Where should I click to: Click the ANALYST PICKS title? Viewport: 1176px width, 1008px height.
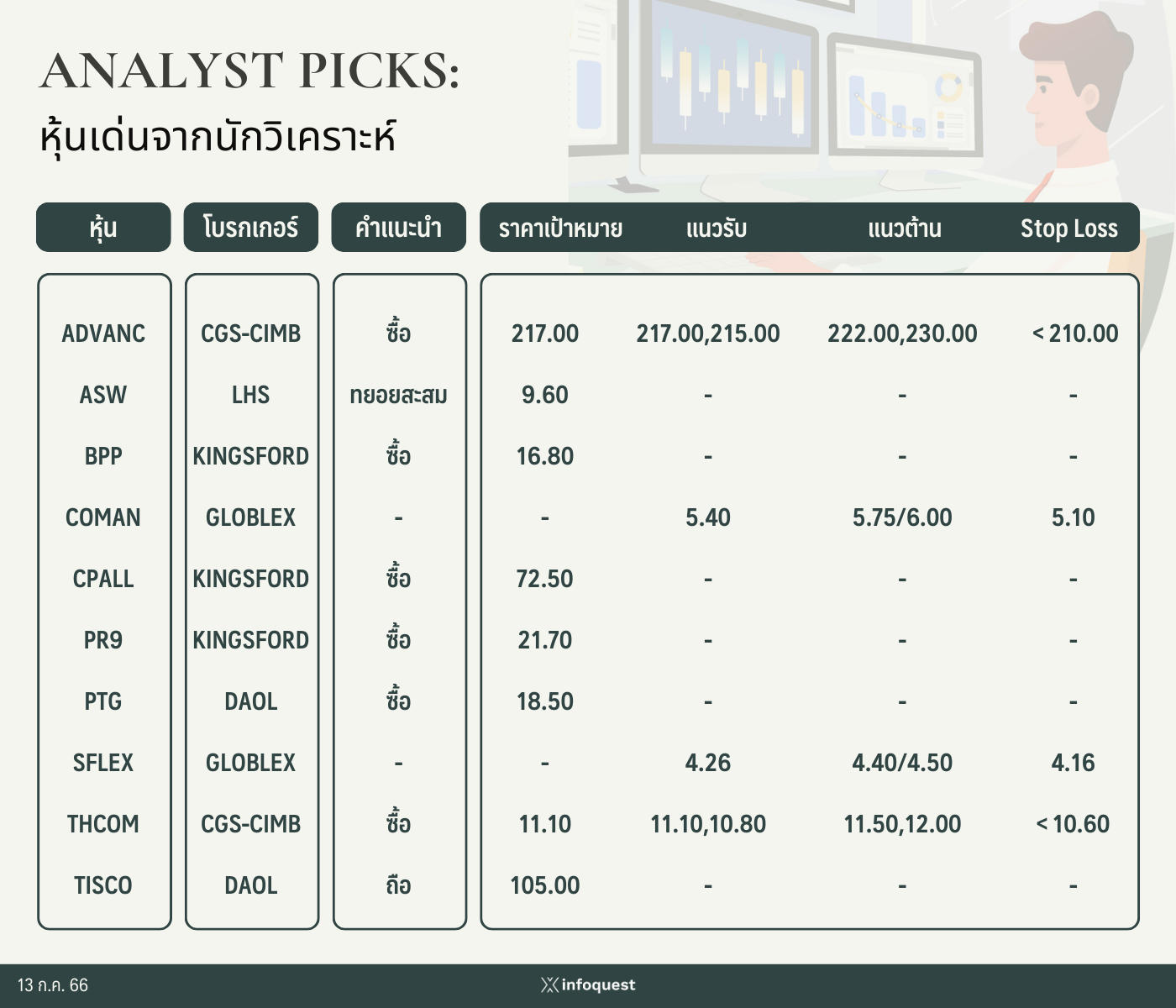(x=249, y=71)
